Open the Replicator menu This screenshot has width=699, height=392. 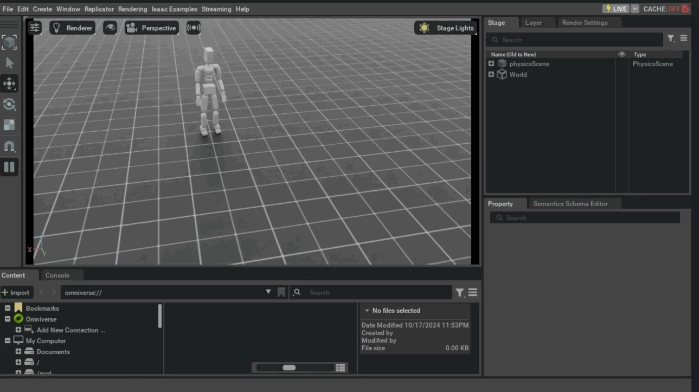point(99,9)
